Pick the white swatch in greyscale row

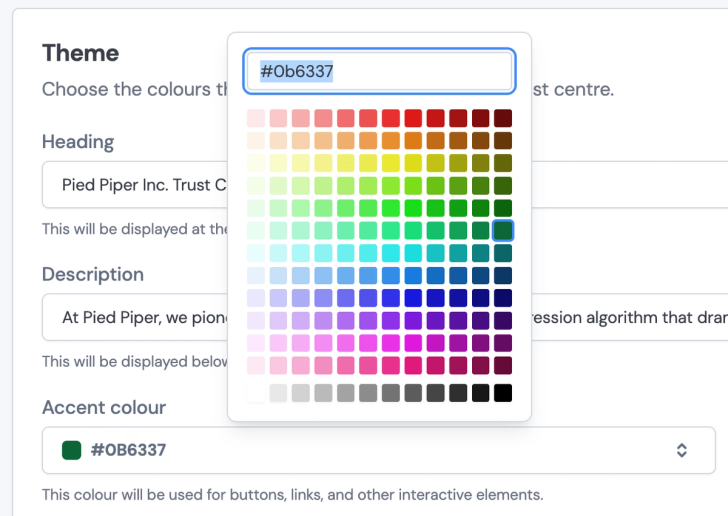[256, 393]
